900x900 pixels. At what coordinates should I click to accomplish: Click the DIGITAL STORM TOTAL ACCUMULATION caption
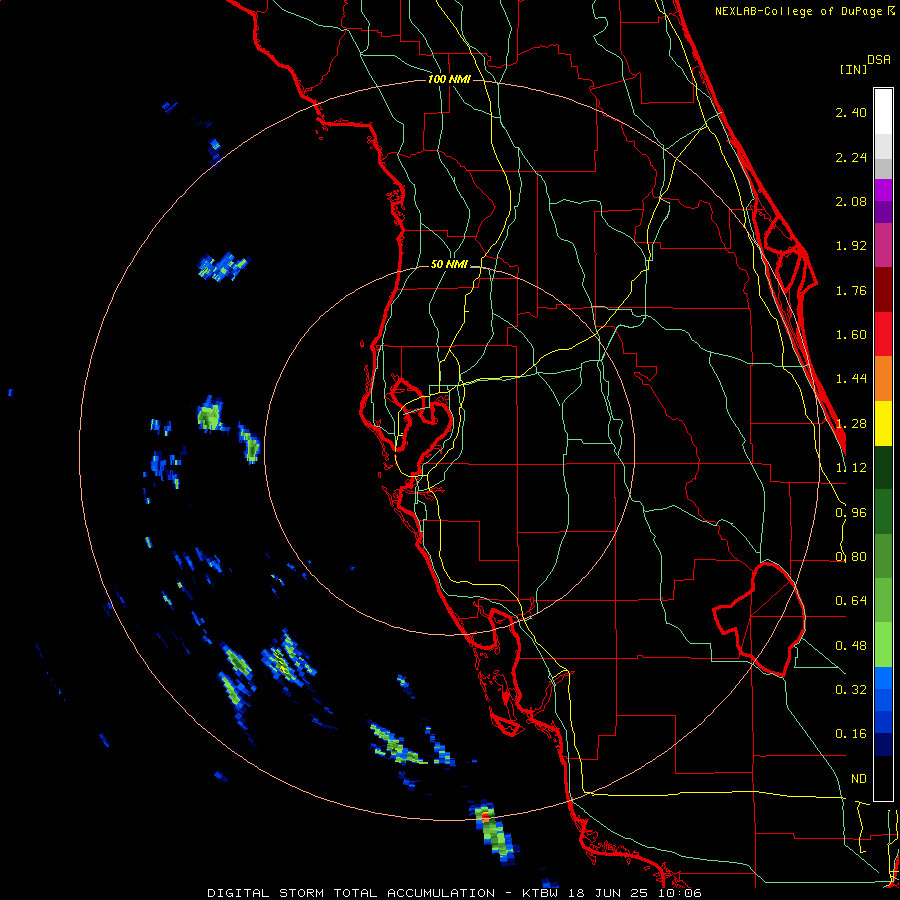pyautogui.click(x=351, y=893)
